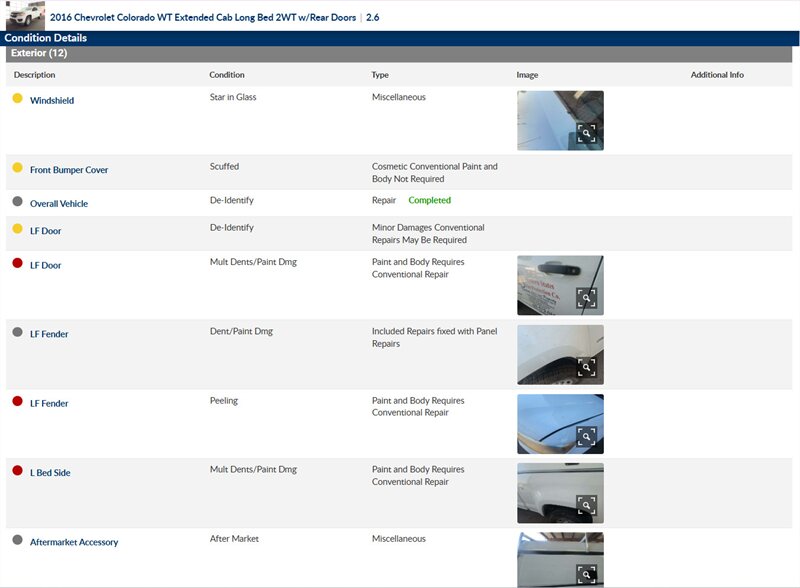Toggle the Condition Details header bar
This screenshot has height=588, width=800.
pyautogui.click(x=45, y=38)
